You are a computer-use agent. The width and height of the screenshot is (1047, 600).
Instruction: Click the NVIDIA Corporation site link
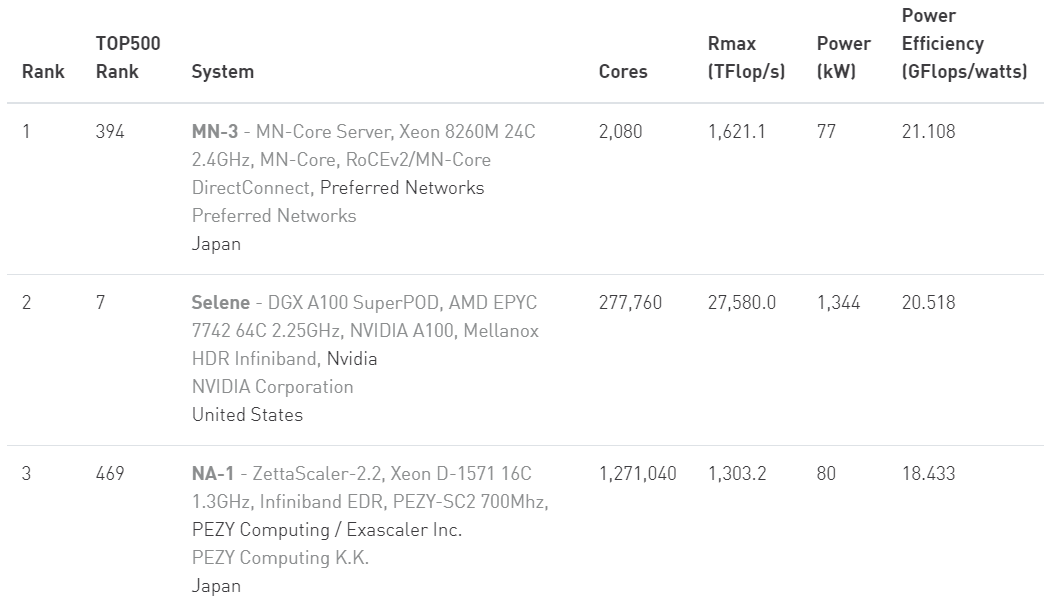[x=272, y=387]
